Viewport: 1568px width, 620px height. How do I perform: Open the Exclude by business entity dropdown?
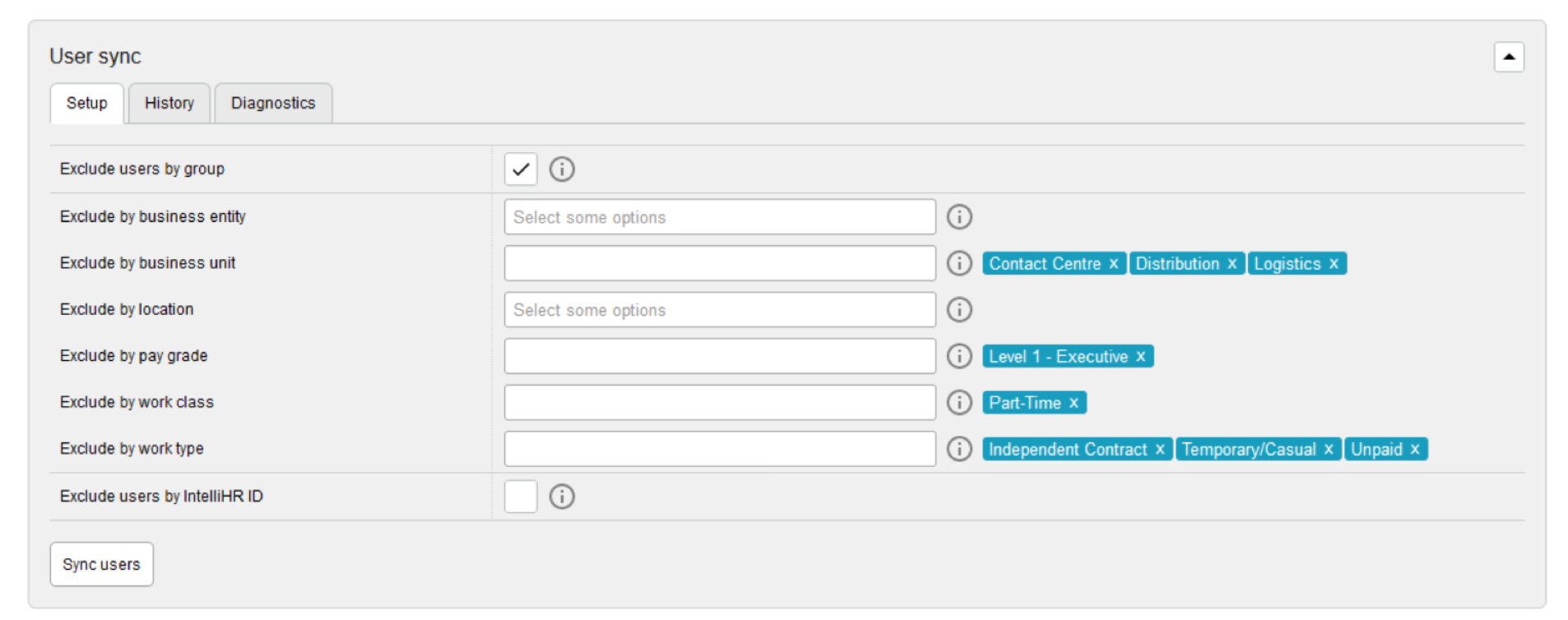coord(720,217)
